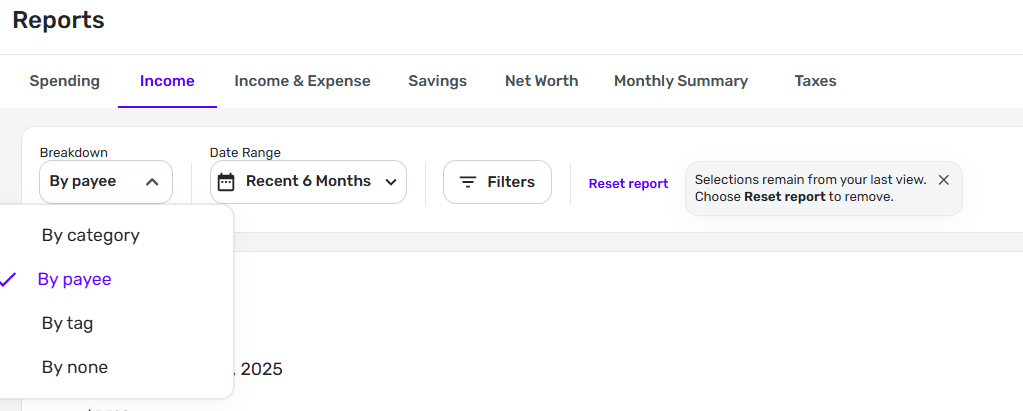Click the Reset report link

pyautogui.click(x=628, y=184)
